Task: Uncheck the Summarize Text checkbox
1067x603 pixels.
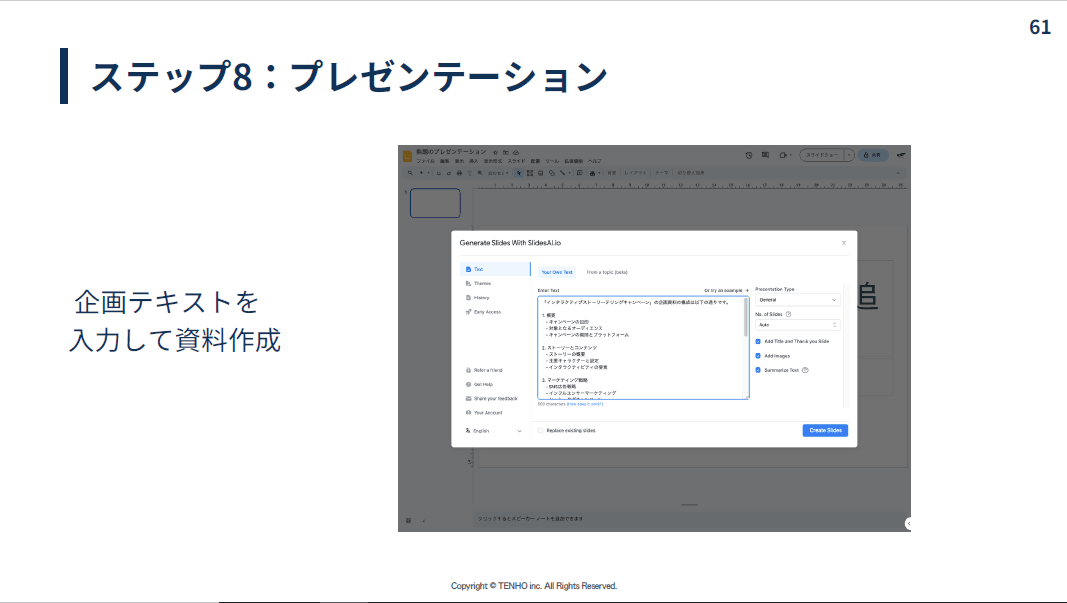Action: pos(758,370)
